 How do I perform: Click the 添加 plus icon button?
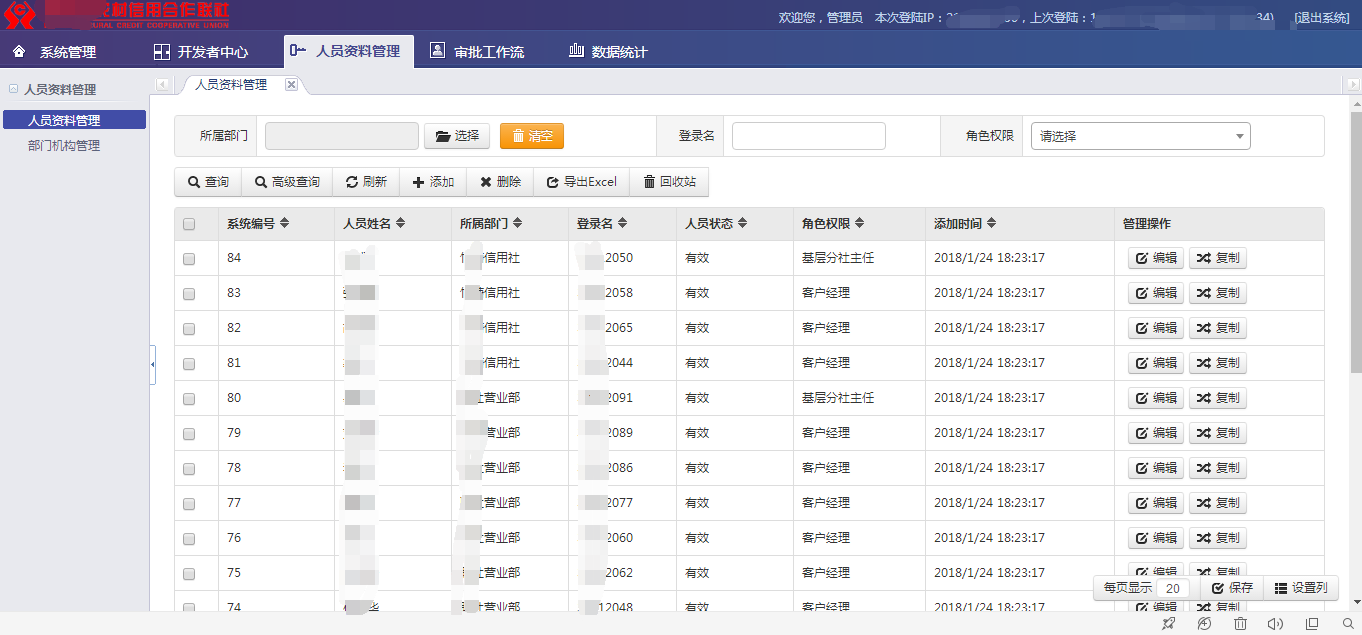pos(433,182)
